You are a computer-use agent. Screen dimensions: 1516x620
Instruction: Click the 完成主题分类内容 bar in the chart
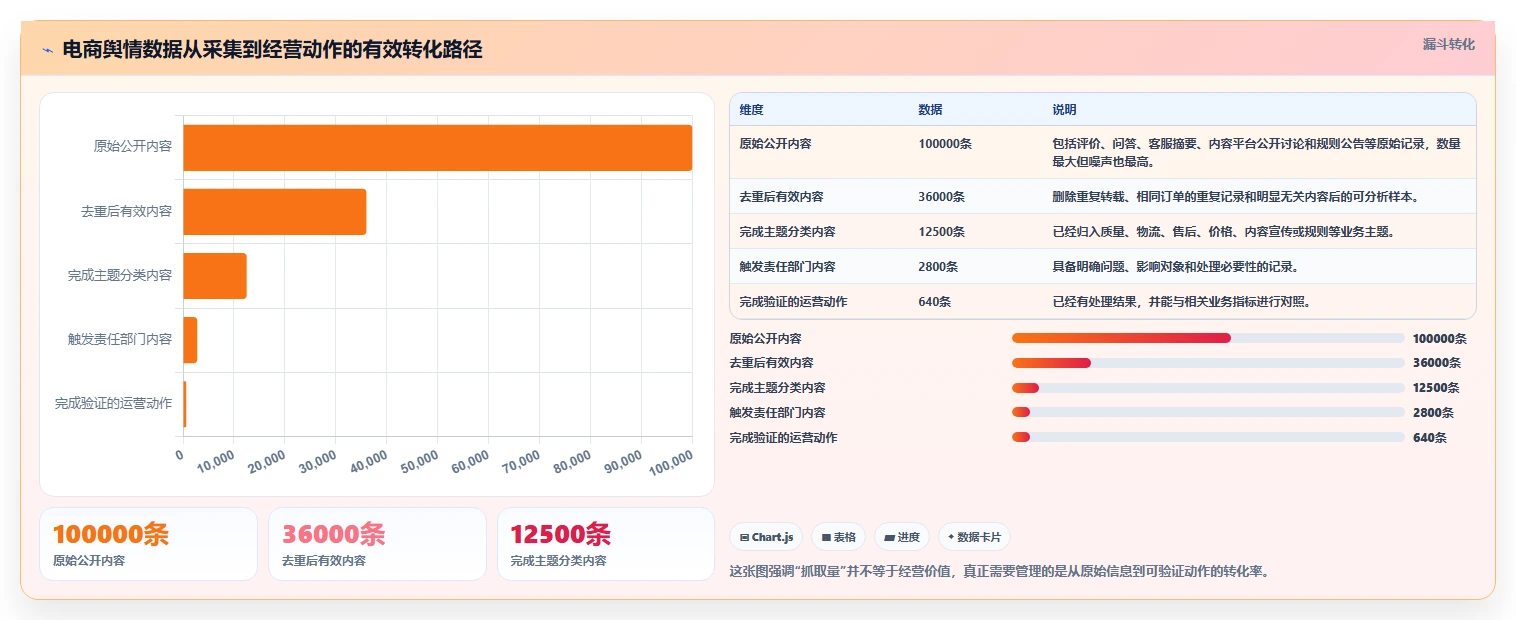coord(215,276)
